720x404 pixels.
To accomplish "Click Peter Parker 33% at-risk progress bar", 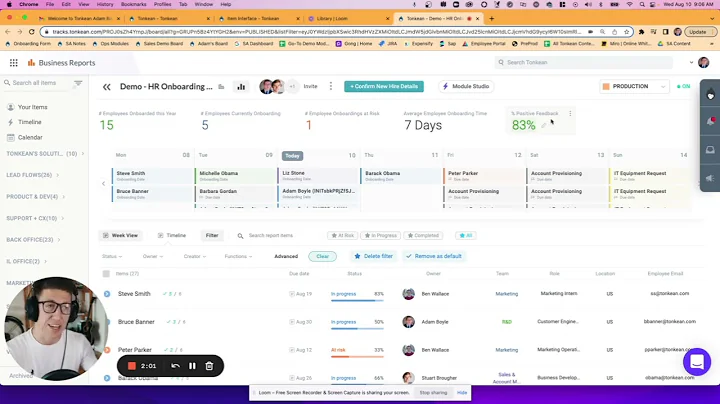I will coord(357,357).
